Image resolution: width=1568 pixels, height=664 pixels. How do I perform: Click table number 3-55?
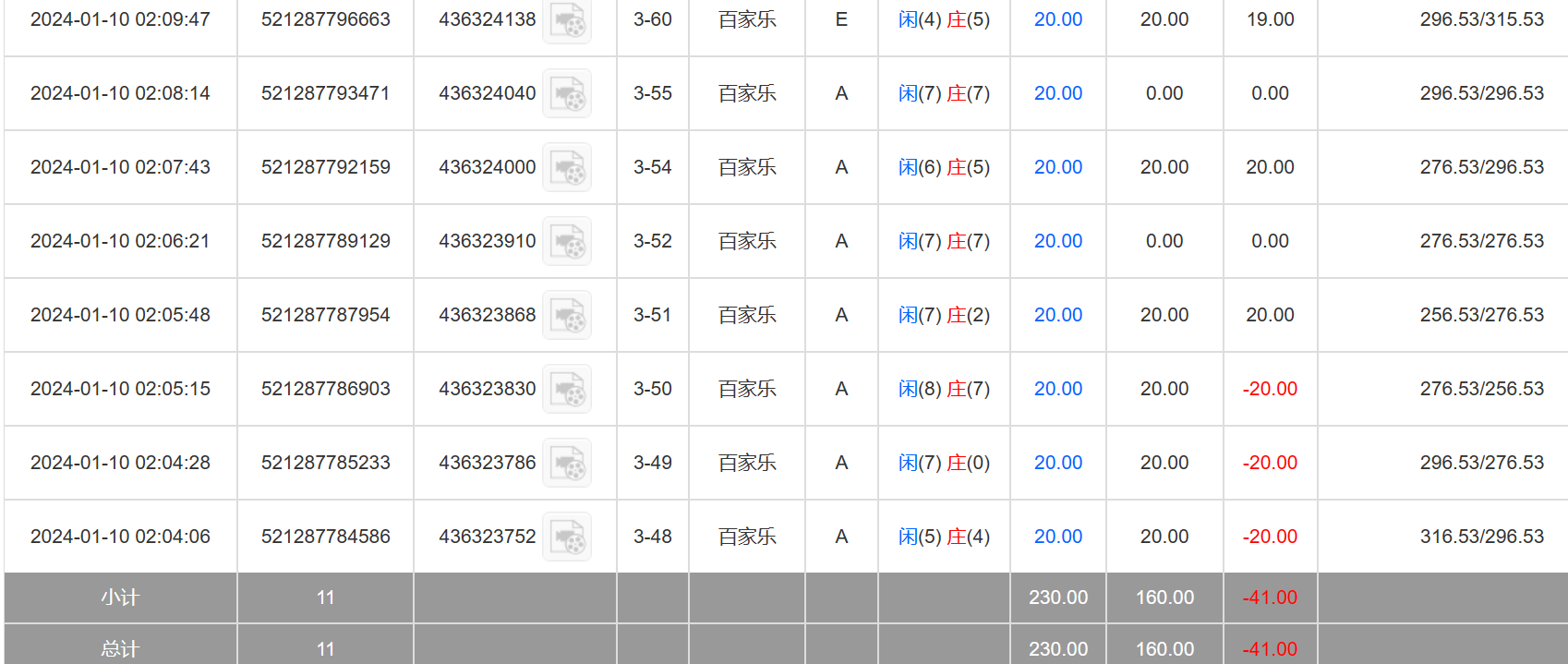(653, 93)
